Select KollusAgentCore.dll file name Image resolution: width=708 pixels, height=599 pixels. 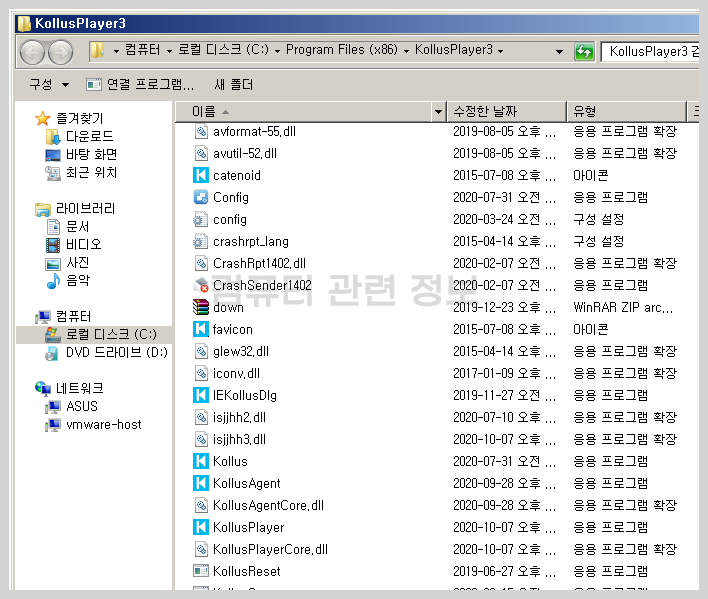coord(268,506)
